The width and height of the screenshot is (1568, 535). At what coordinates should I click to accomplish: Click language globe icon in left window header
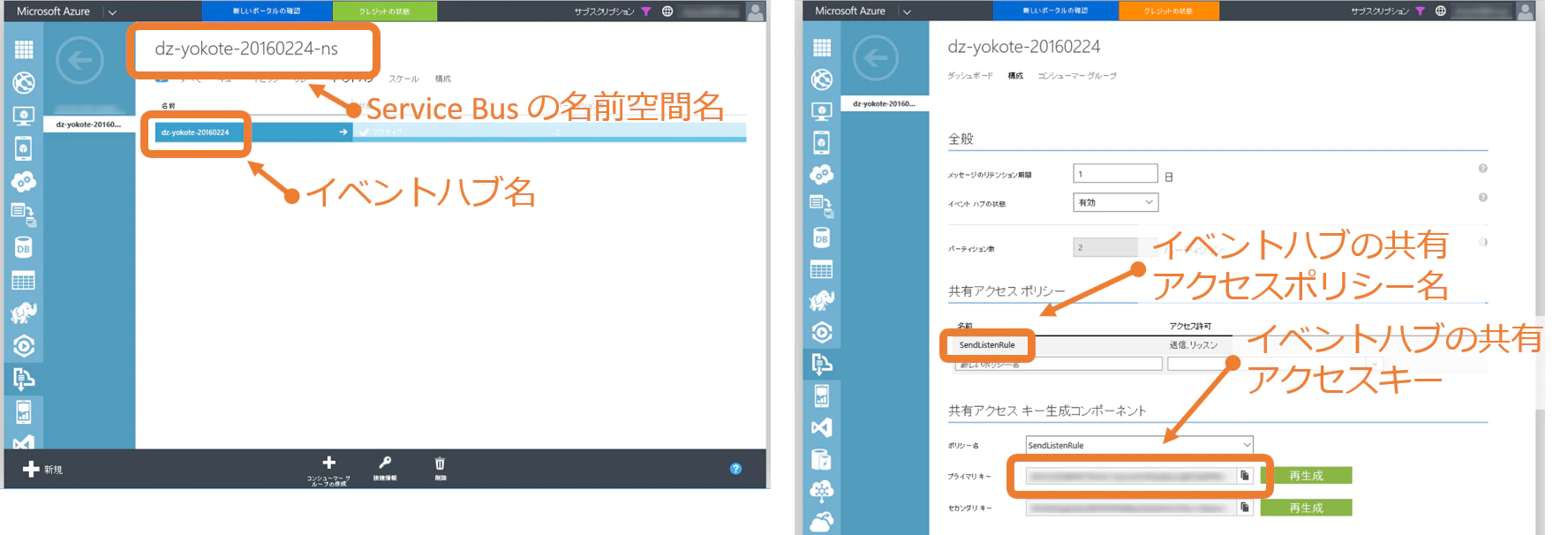pyautogui.click(x=667, y=11)
